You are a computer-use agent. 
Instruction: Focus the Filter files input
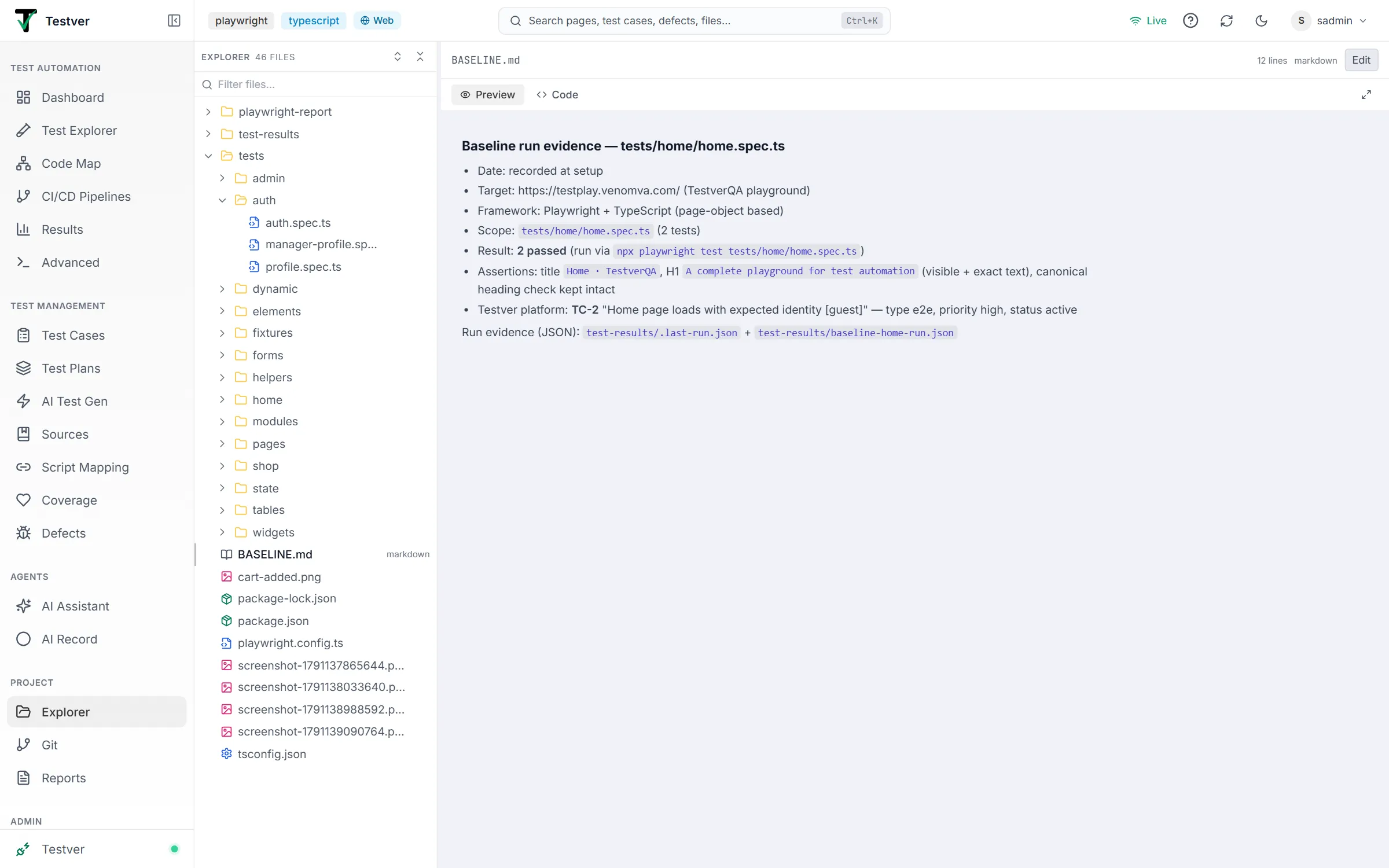click(316, 84)
